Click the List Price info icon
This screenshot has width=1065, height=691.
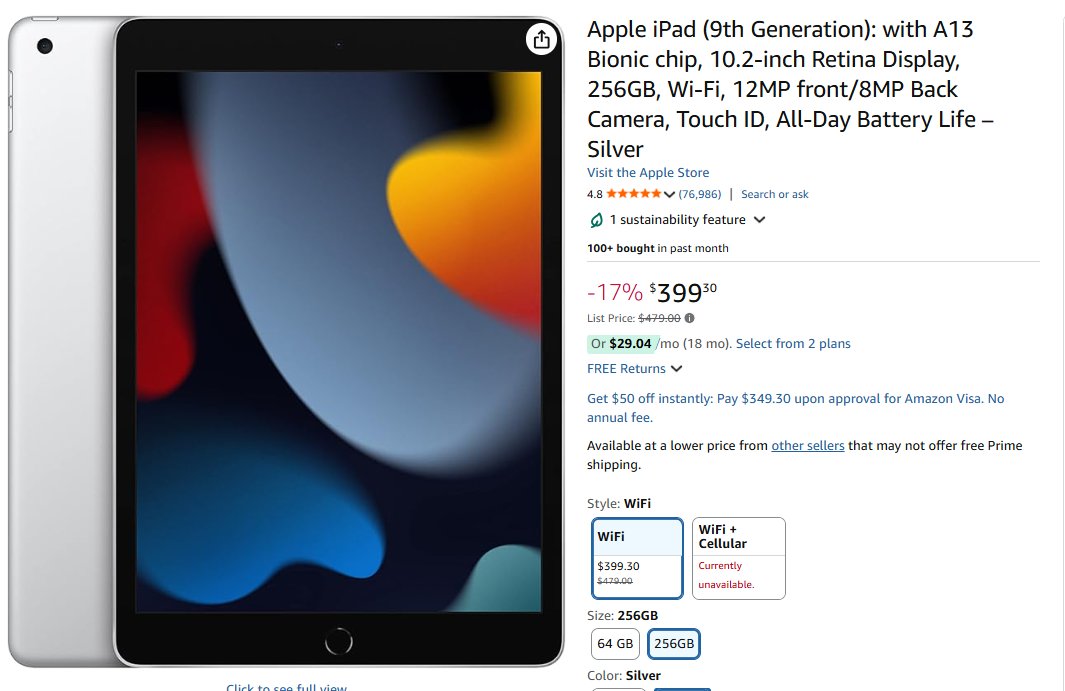[689, 318]
